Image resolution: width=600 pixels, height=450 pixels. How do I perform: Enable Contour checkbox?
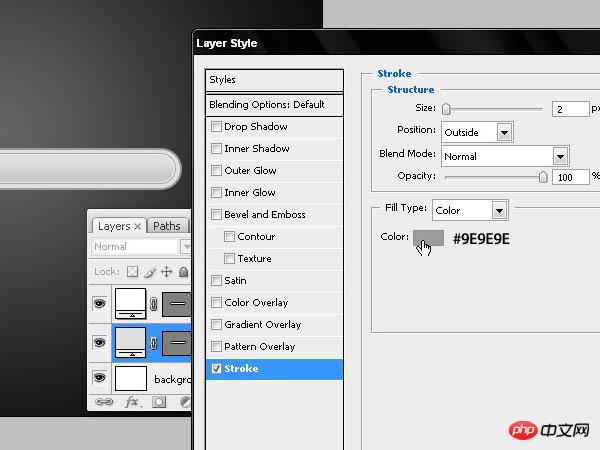tap(229, 236)
